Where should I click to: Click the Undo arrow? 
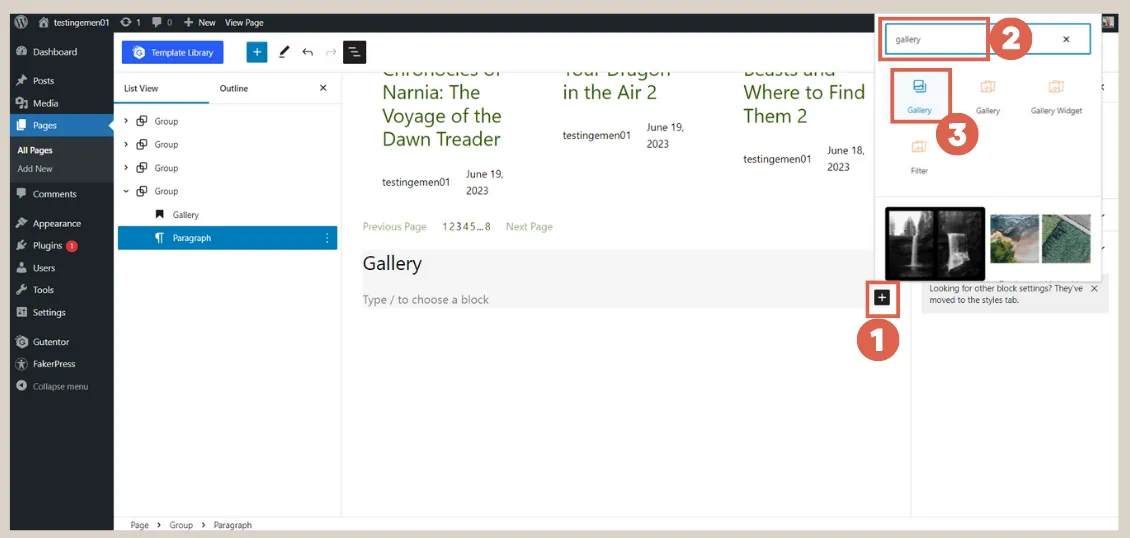(x=308, y=52)
